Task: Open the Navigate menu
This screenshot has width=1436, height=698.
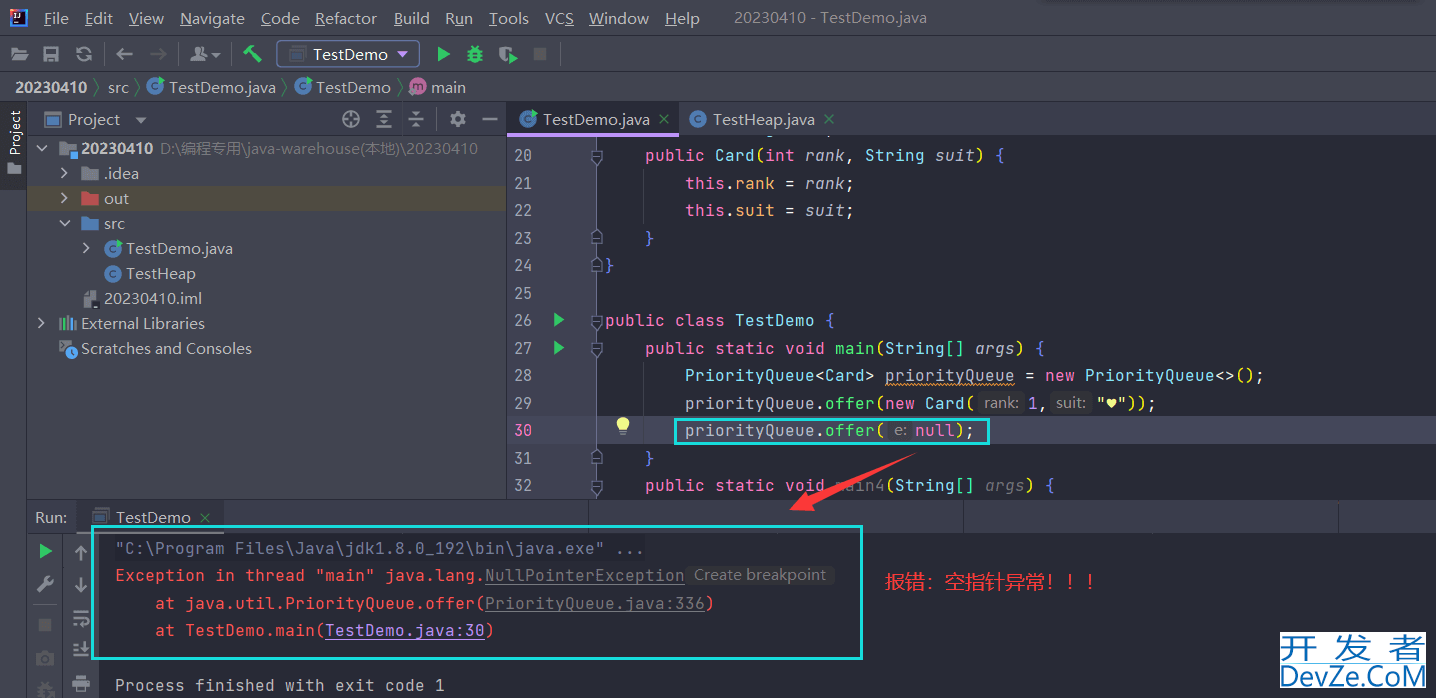Action: 212,18
